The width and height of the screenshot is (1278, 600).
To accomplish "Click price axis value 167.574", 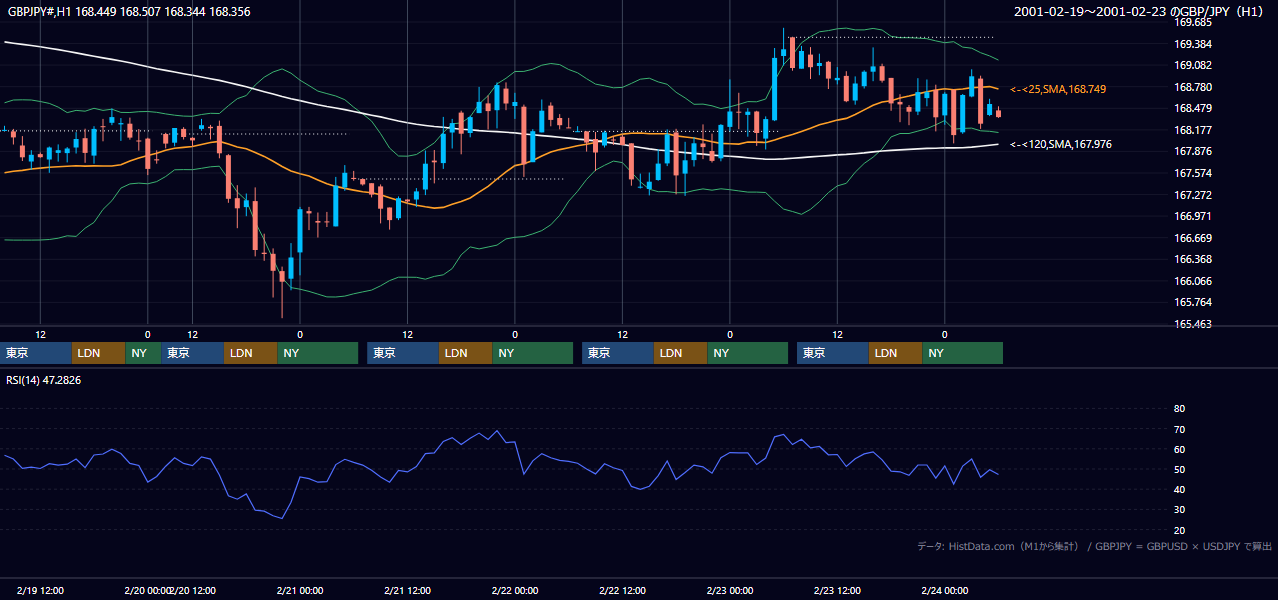I will pos(1192,173).
